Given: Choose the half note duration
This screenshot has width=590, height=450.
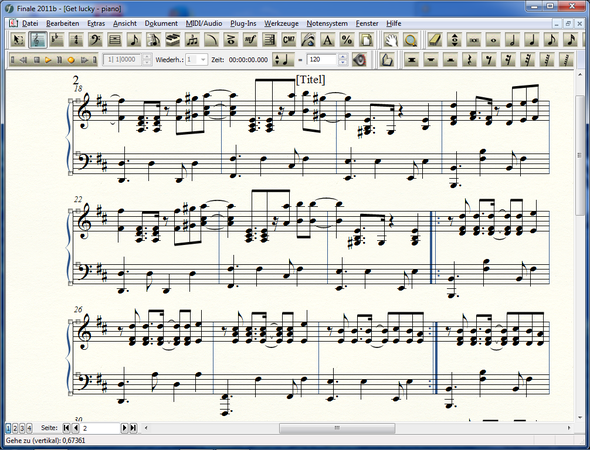Looking at the screenshot, I should 512,40.
